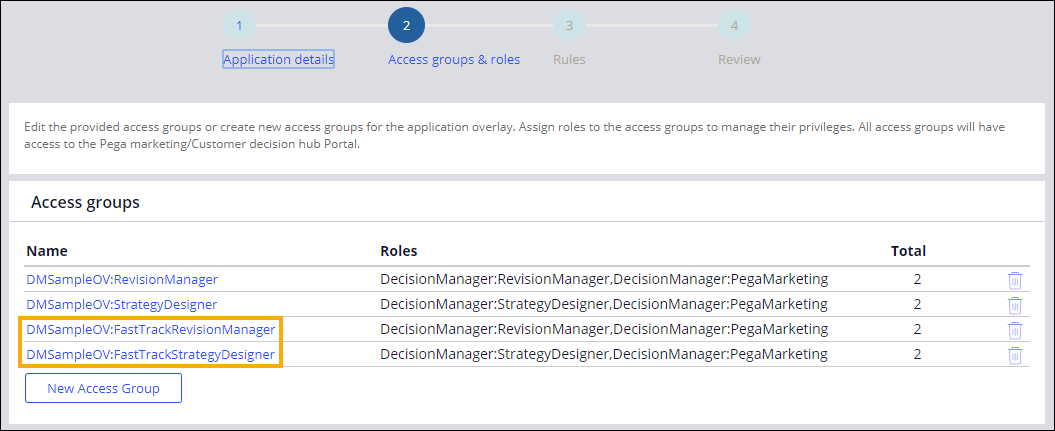The height and width of the screenshot is (431, 1055).
Task: Select the step 2 circle indicator
Action: coord(406,26)
